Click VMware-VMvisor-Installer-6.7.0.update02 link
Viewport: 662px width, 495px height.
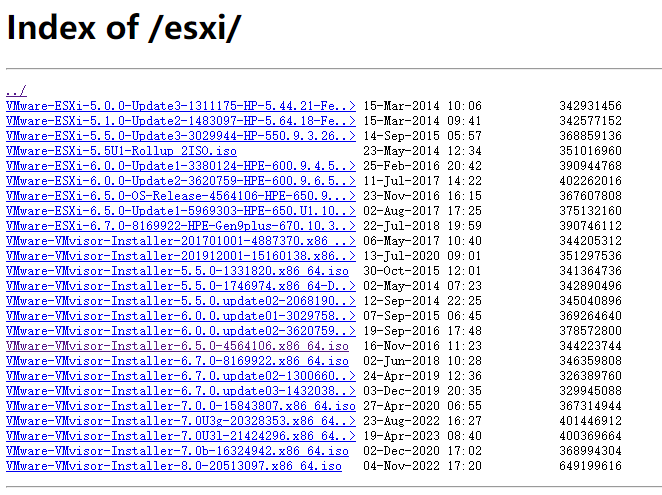point(181,376)
